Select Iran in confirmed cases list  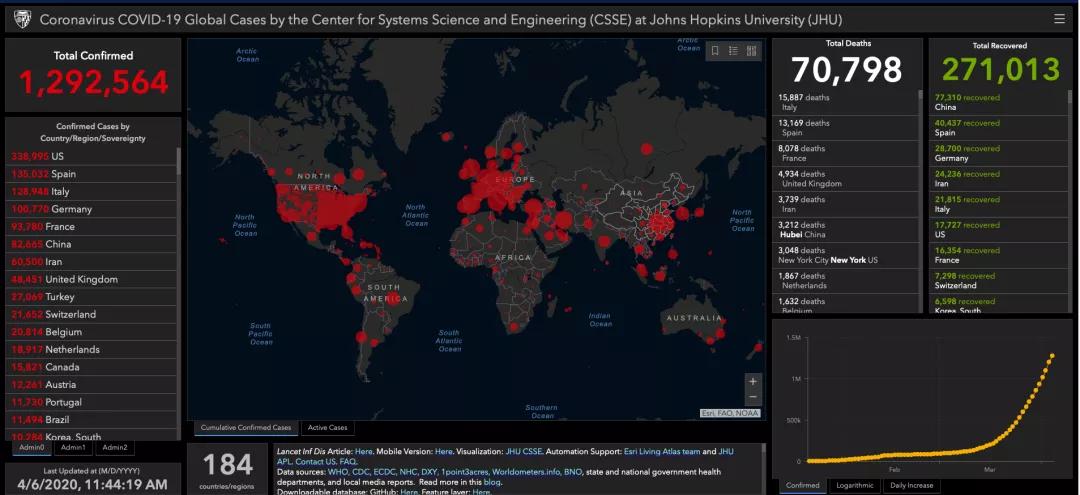(90, 262)
